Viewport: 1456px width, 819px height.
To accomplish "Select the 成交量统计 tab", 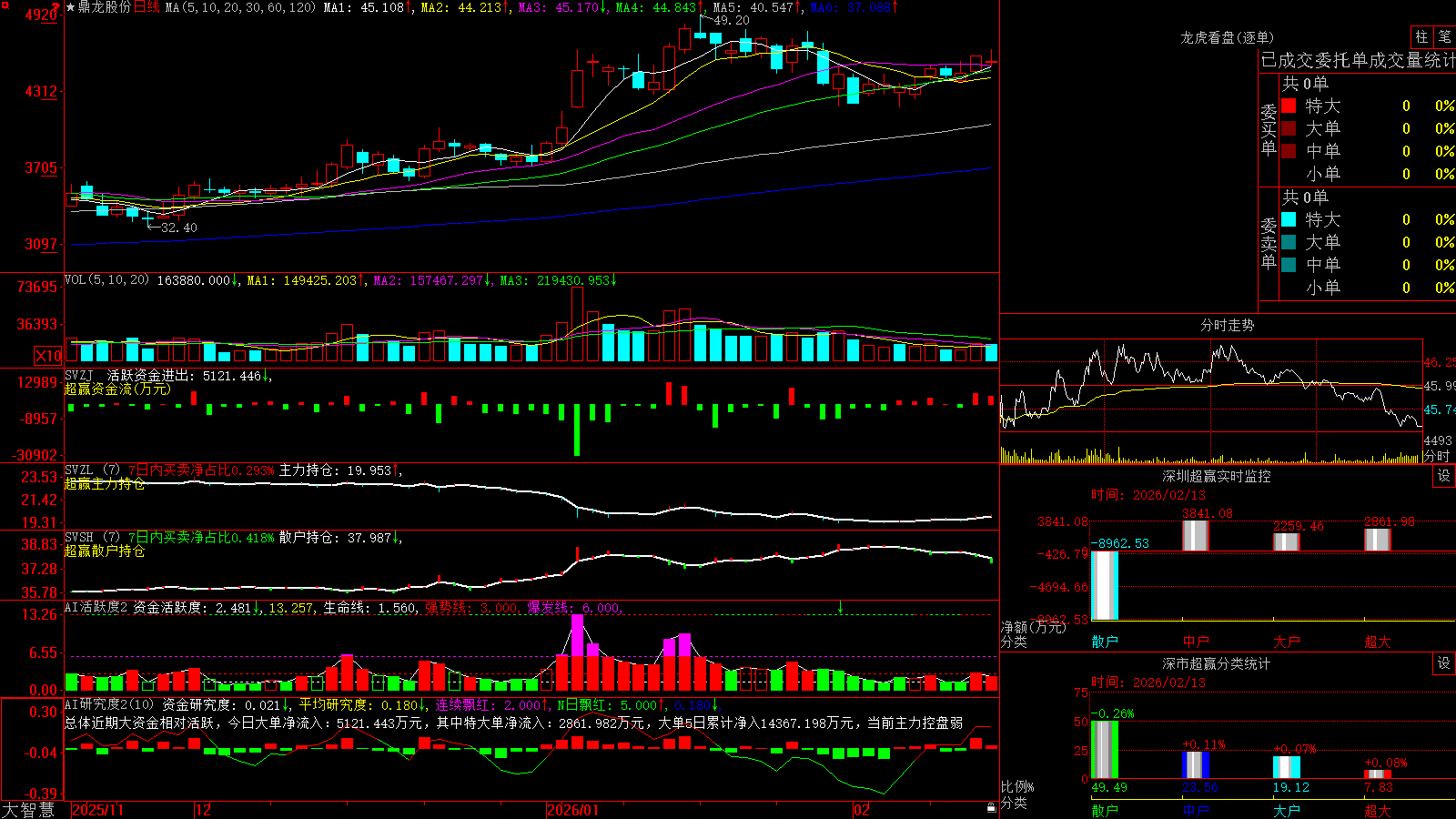I will pyautogui.click(x=1413, y=60).
